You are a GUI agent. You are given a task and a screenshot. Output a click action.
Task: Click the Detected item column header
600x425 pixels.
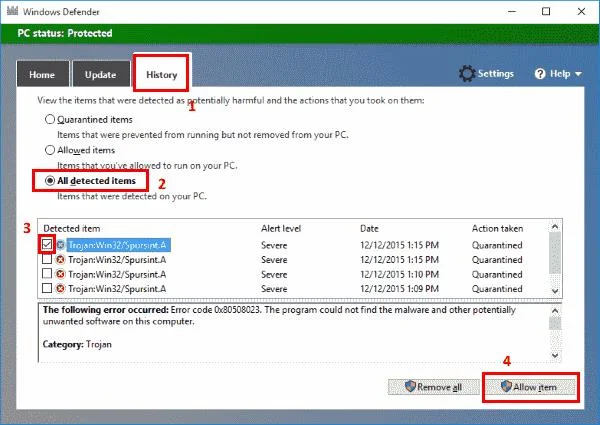(72, 228)
